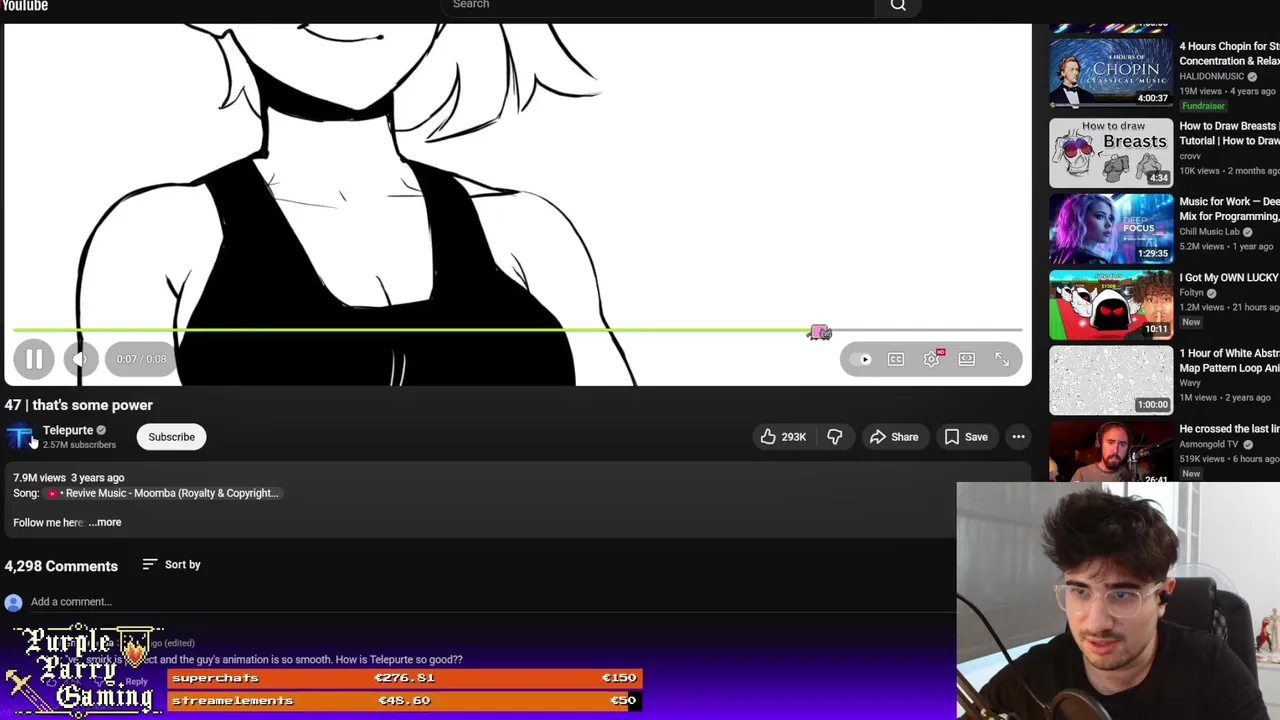Viewport: 1280px width, 720px height.
Task: Click the Fundraiser badge on Chopin video
Action: tap(1203, 106)
